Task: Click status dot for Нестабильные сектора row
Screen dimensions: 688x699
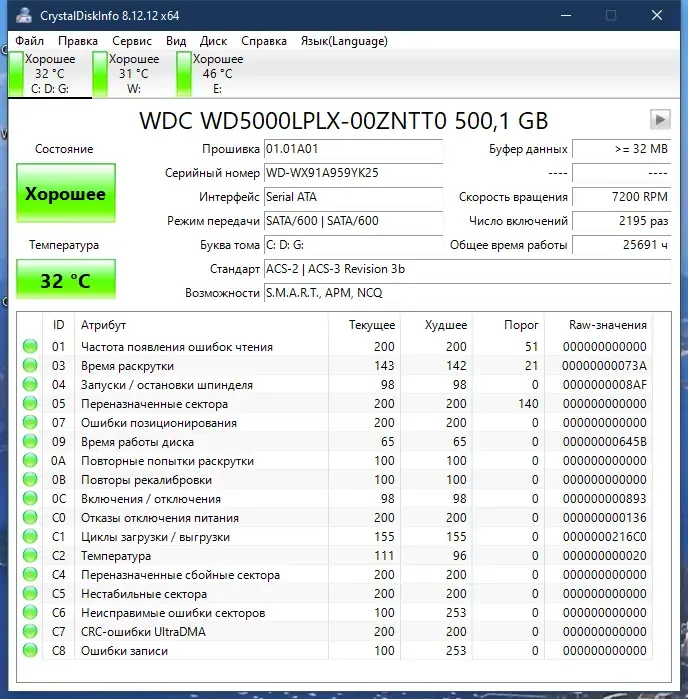Action: [x=30, y=593]
